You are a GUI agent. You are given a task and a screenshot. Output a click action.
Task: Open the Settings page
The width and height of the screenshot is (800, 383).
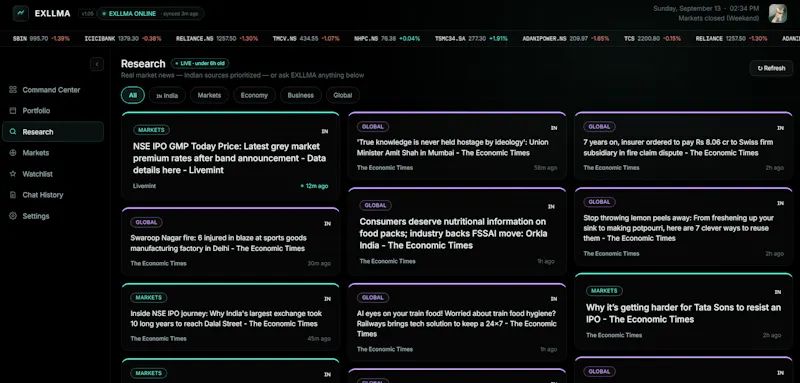coord(53,216)
